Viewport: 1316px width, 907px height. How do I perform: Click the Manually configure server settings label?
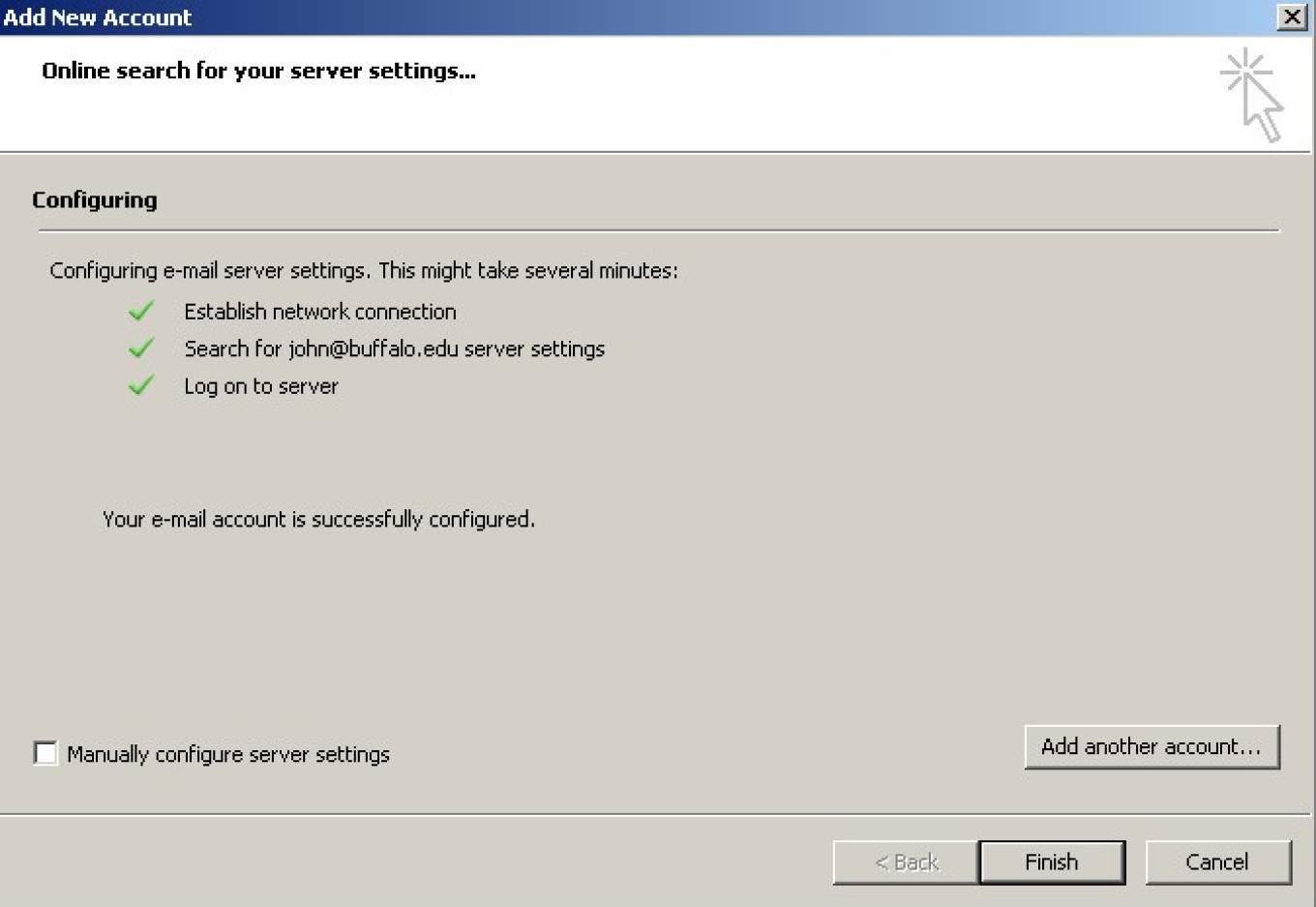coord(228,754)
